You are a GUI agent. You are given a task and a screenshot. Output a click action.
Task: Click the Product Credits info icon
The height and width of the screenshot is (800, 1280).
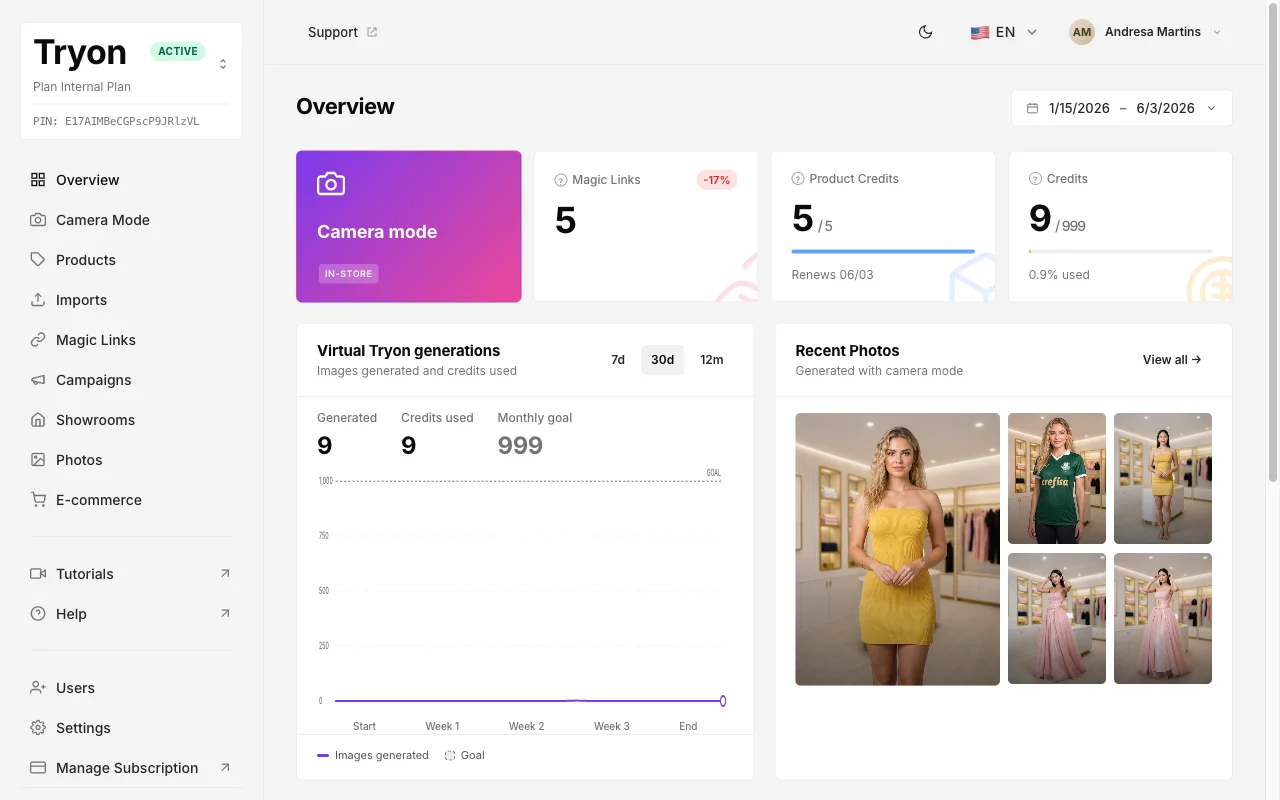(798, 179)
